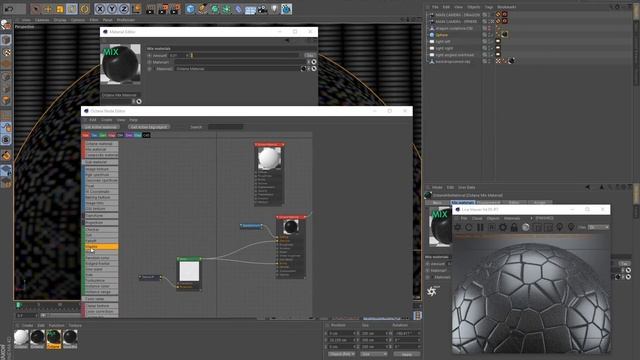Click Apply in Coordinates manager

pyautogui.click(x=407, y=354)
